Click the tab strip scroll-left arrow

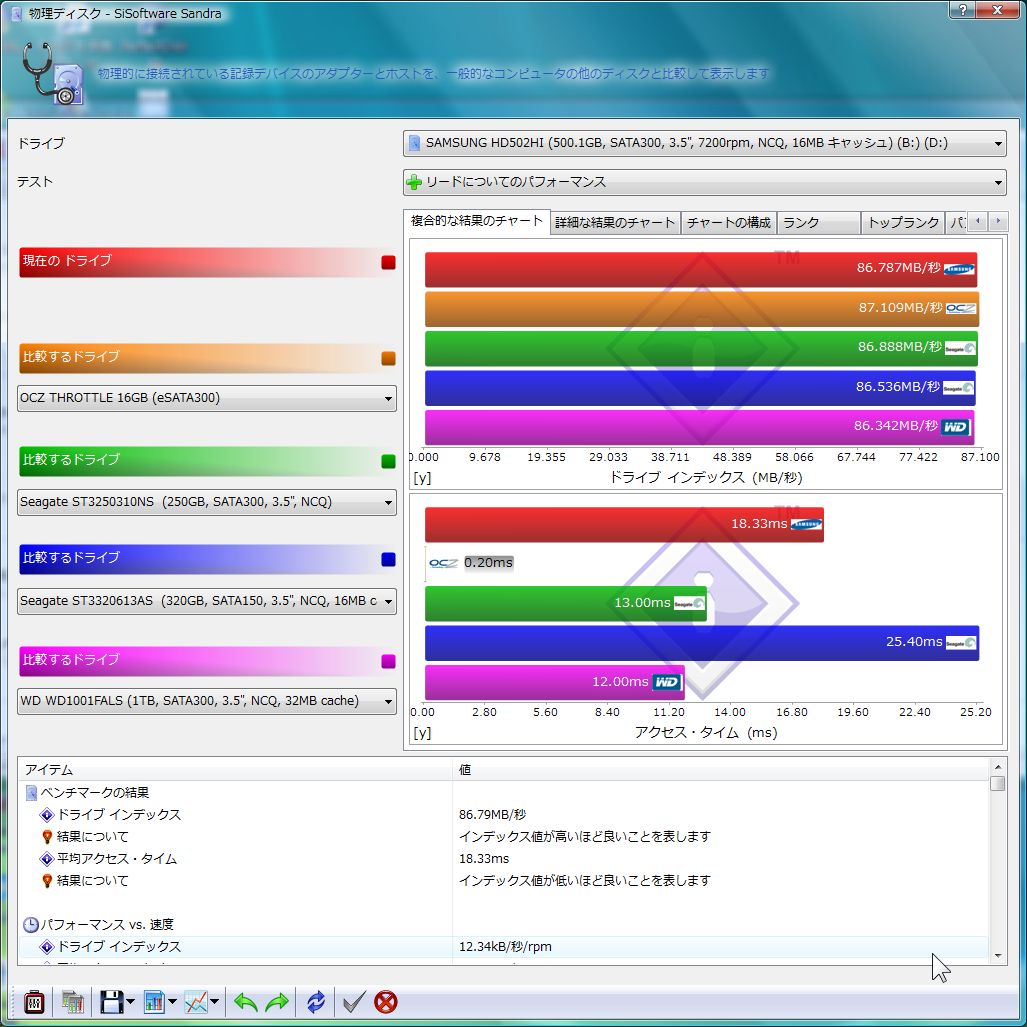coord(977,221)
